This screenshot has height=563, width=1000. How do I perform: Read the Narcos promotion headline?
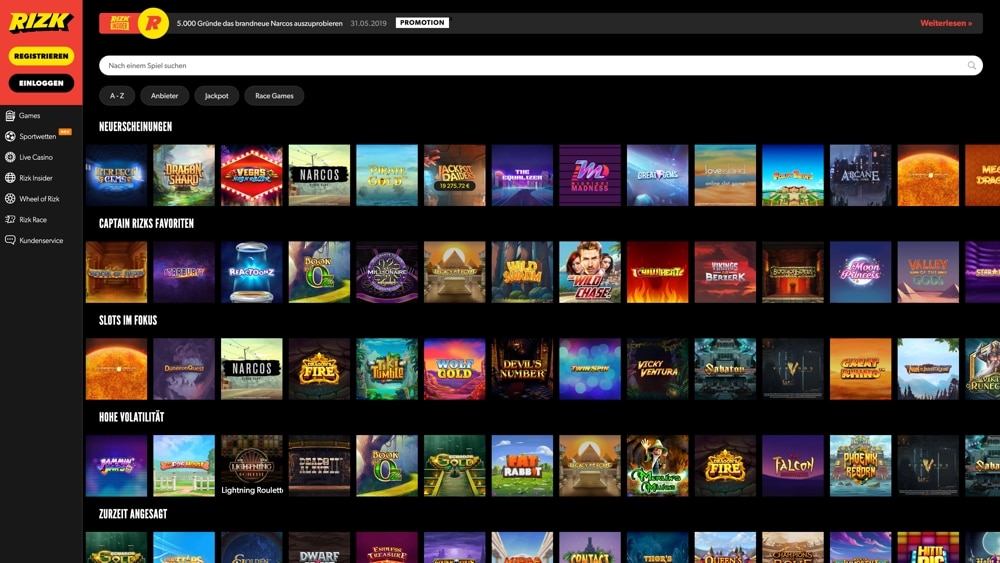click(x=260, y=23)
